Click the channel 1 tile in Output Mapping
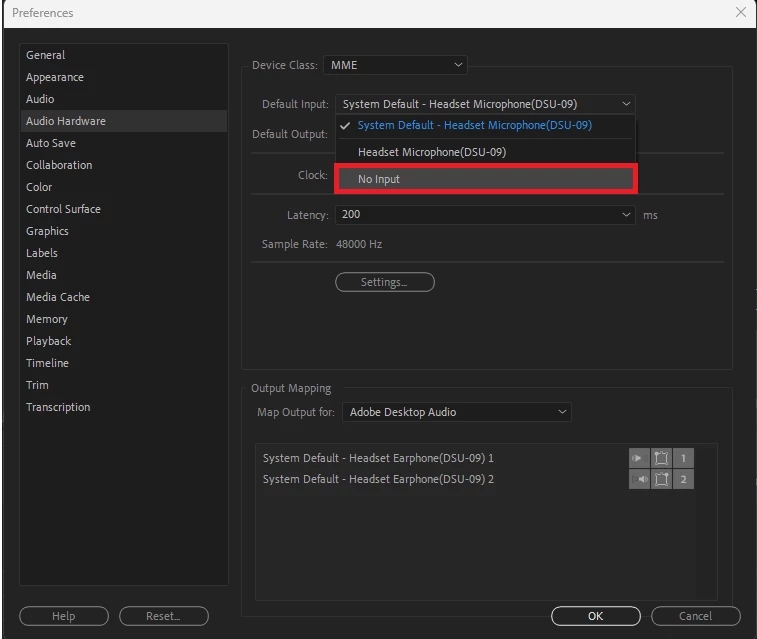The image size is (757, 639). 683,458
